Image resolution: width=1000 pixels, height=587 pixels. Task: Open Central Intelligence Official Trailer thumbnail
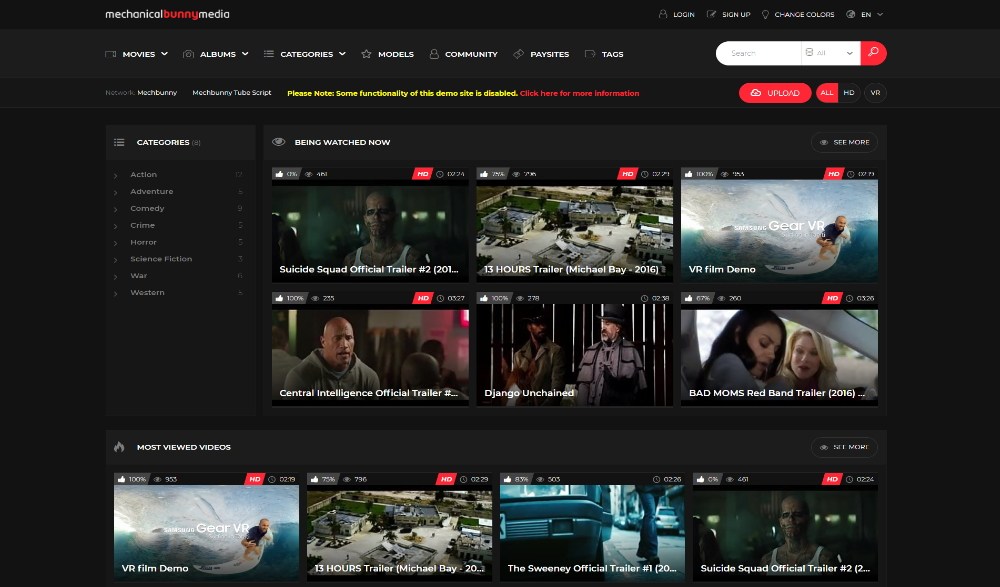pyautogui.click(x=370, y=355)
